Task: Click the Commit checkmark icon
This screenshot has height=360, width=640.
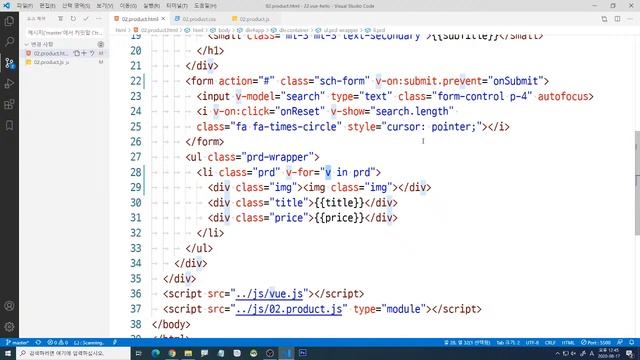Action: click(86, 19)
